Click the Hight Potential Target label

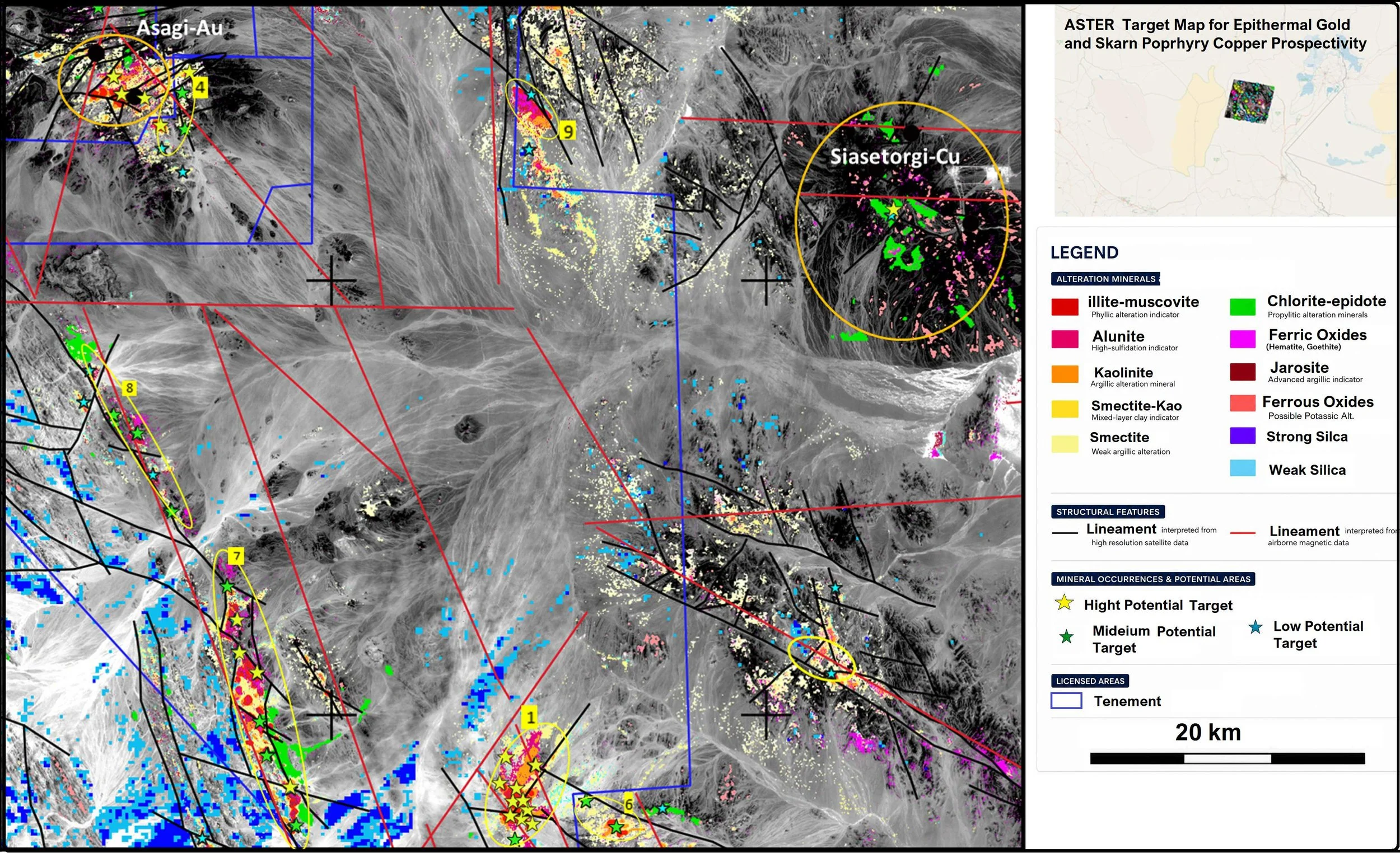point(1158,606)
